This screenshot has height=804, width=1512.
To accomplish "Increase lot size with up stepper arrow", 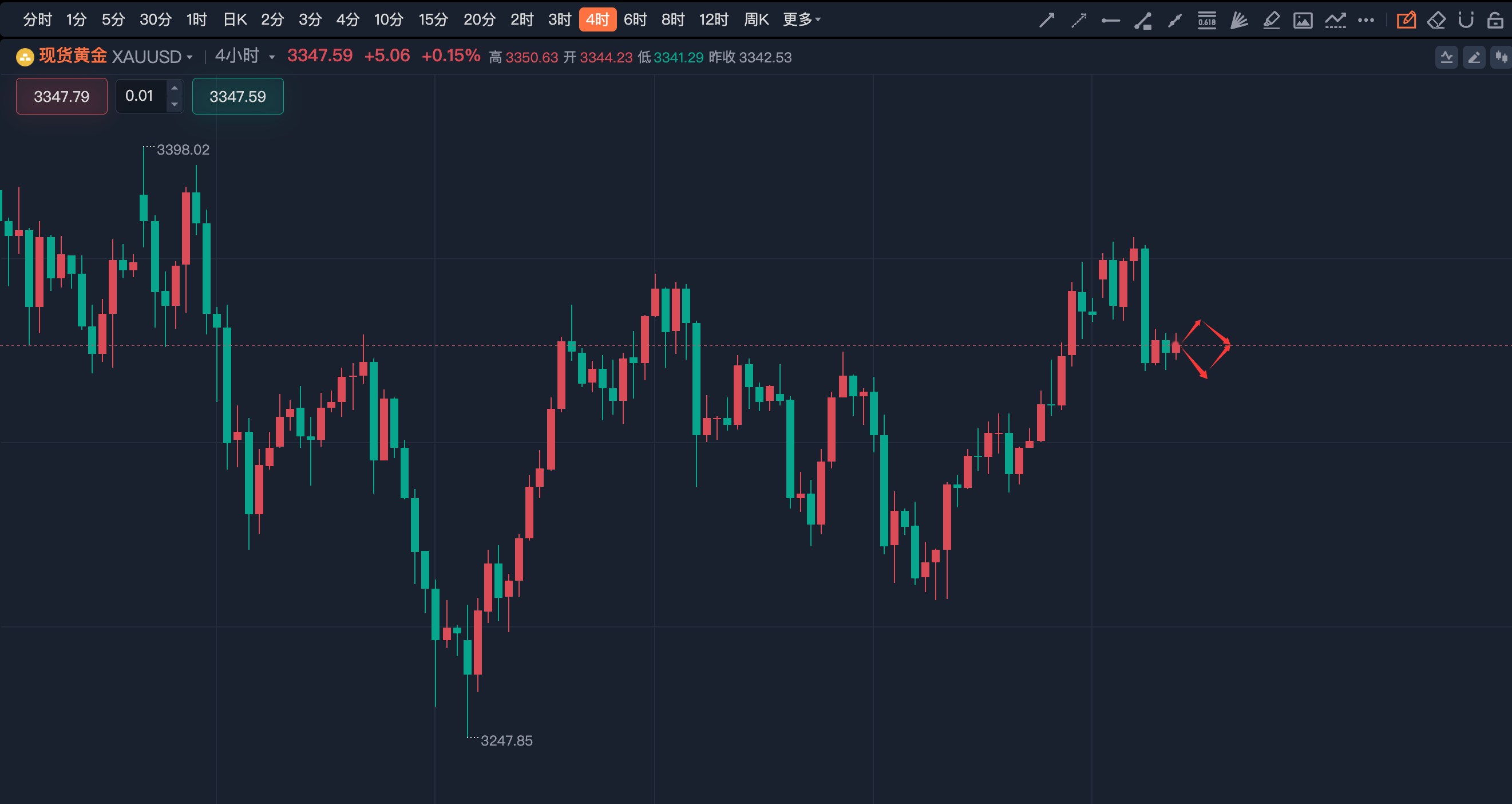I will tap(175, 88).
